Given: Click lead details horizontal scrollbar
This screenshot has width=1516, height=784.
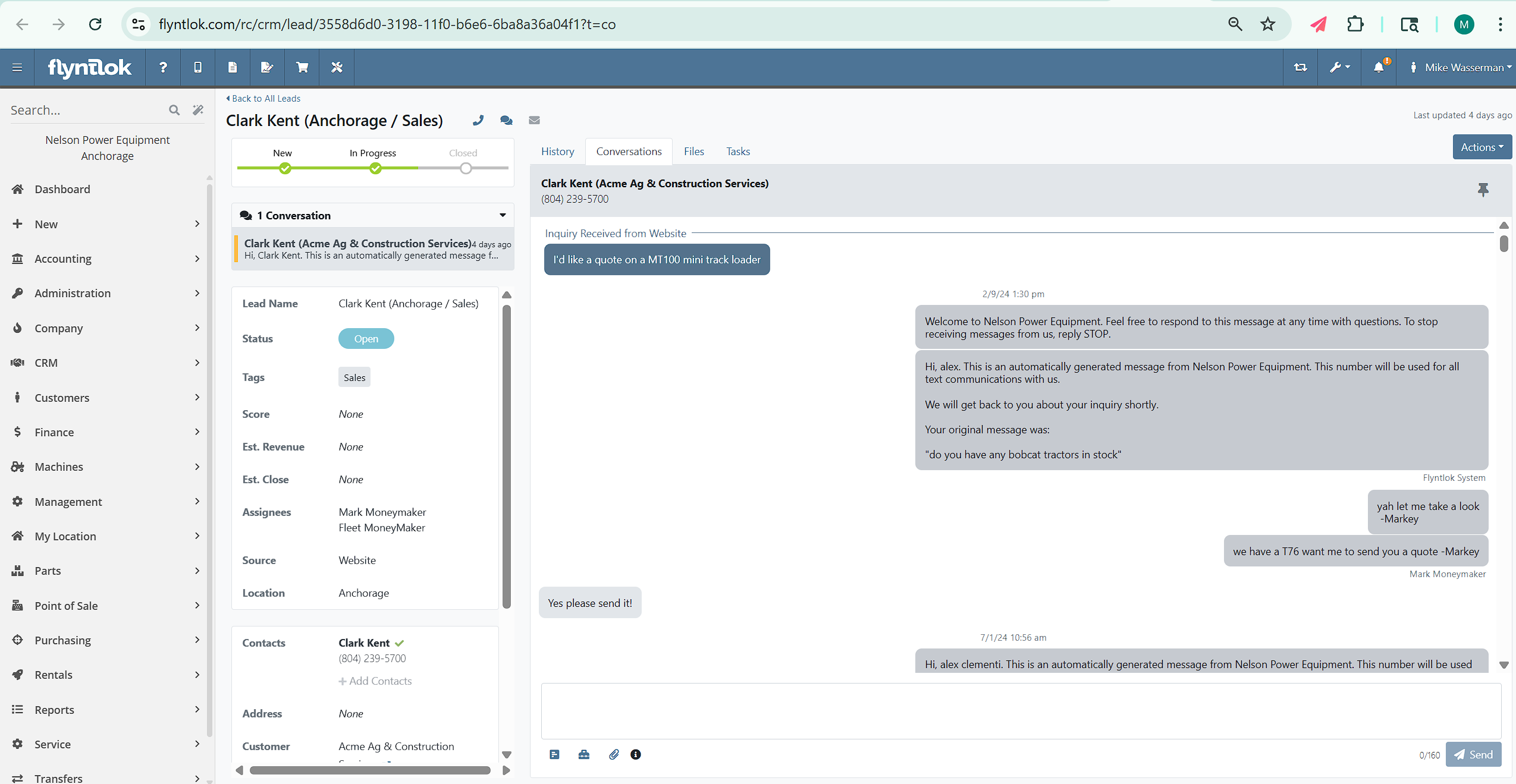Looking at the screenshot, I should (370, 770).
